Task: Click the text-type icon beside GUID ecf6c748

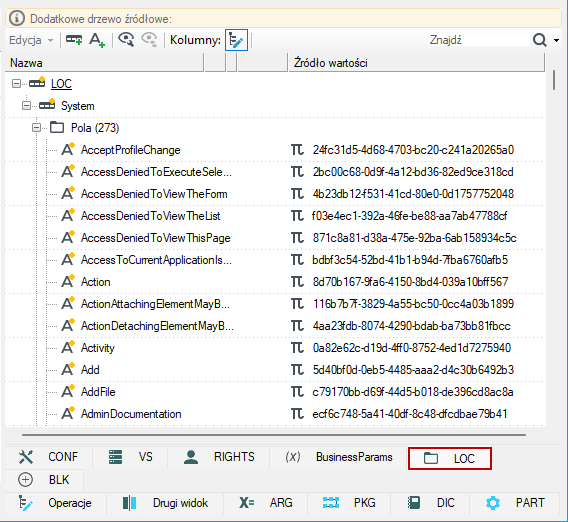Action: pos(297,414)
